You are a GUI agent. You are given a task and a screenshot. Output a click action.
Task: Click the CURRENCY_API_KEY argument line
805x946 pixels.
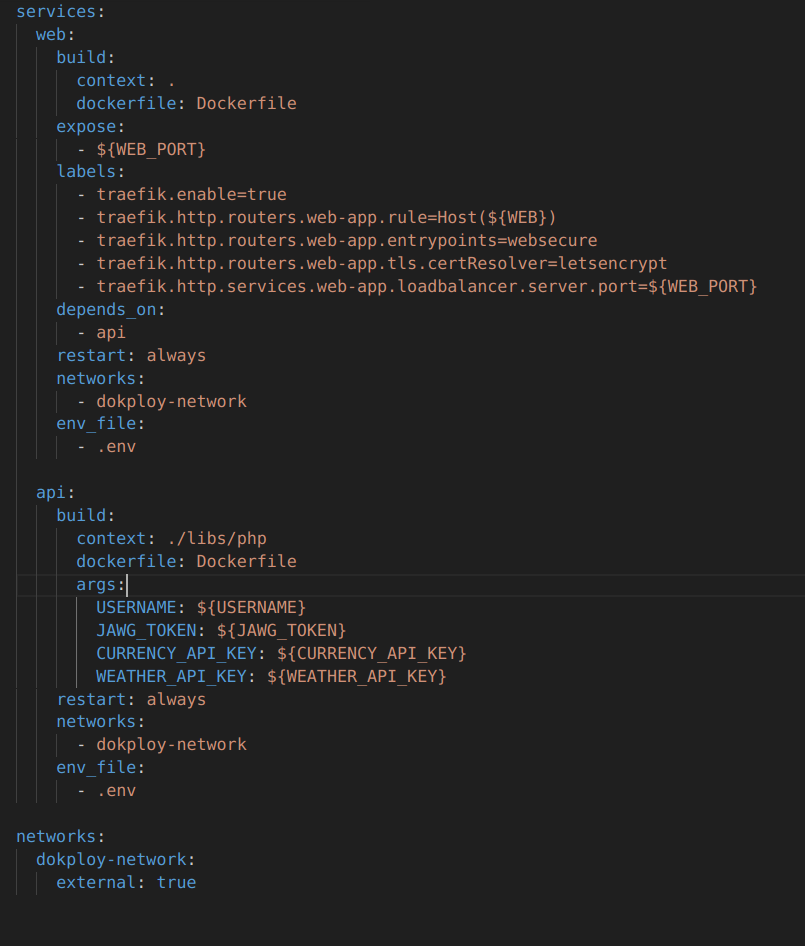tap(280, 653)
